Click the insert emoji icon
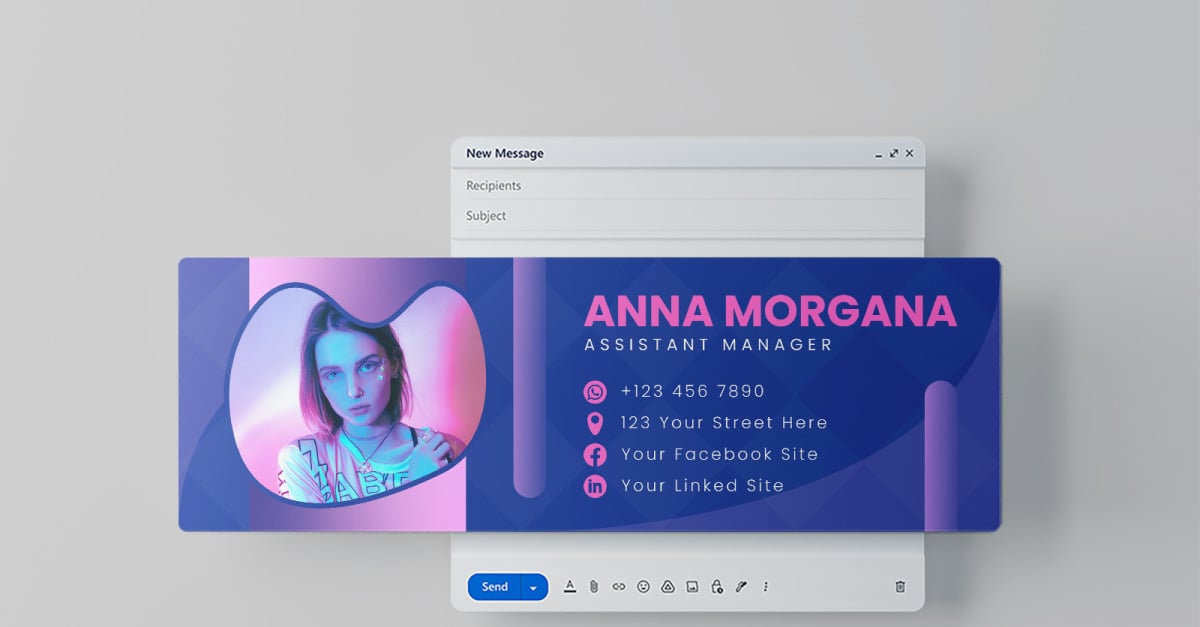Viewport: 1200px width, 627px height. (642, 587)
